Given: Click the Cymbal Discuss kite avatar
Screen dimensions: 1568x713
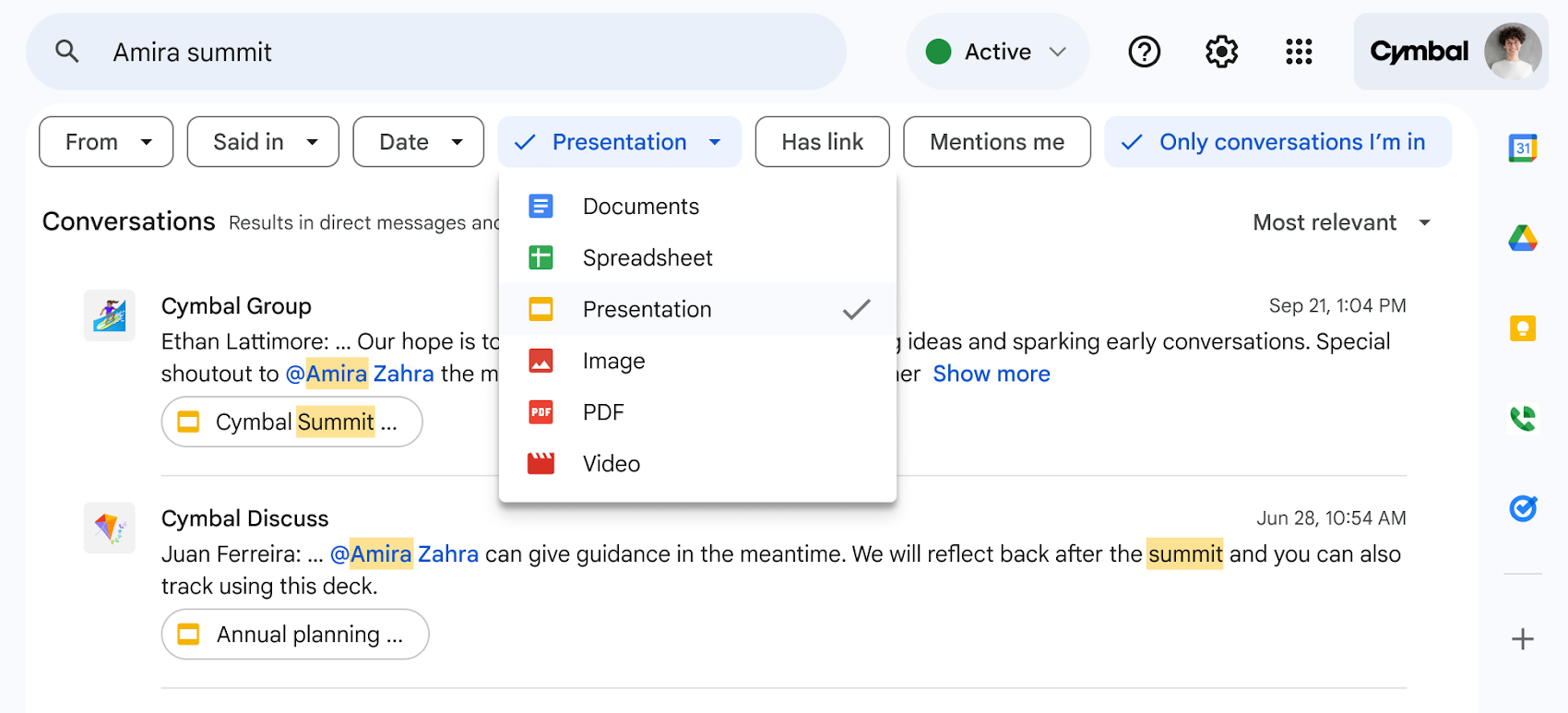Looking at the screenshot, I should click(x=110, y=528).
